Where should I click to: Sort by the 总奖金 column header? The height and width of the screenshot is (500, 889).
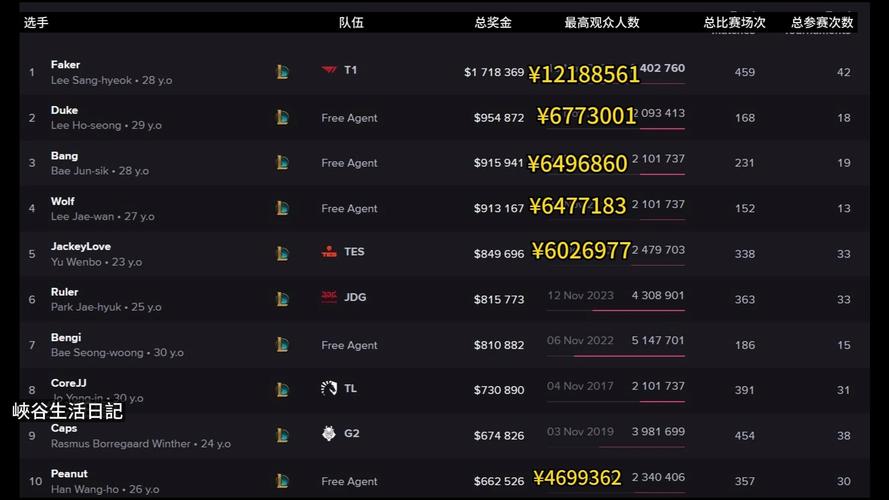click(493, 22)
